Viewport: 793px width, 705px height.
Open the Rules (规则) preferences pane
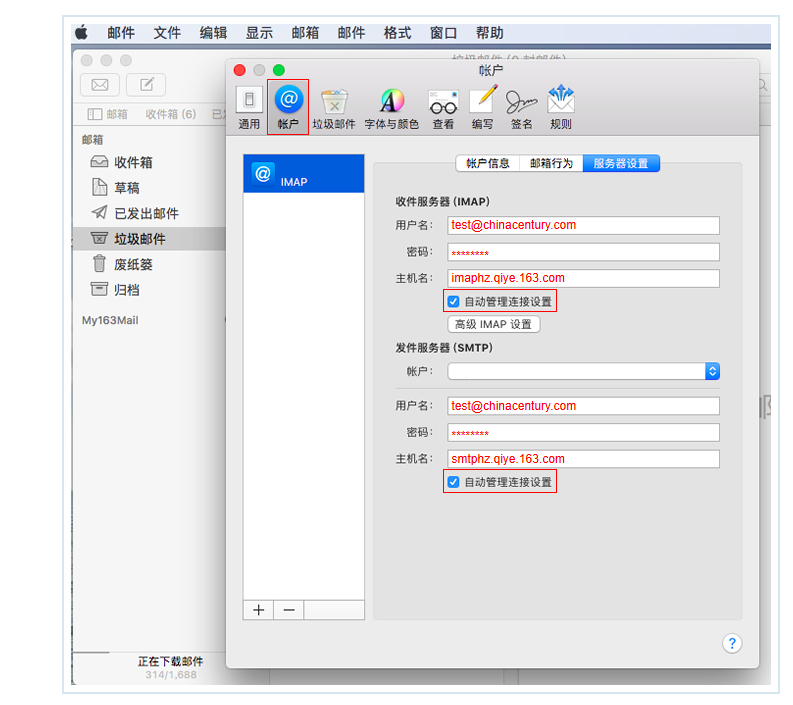point(561,108)
